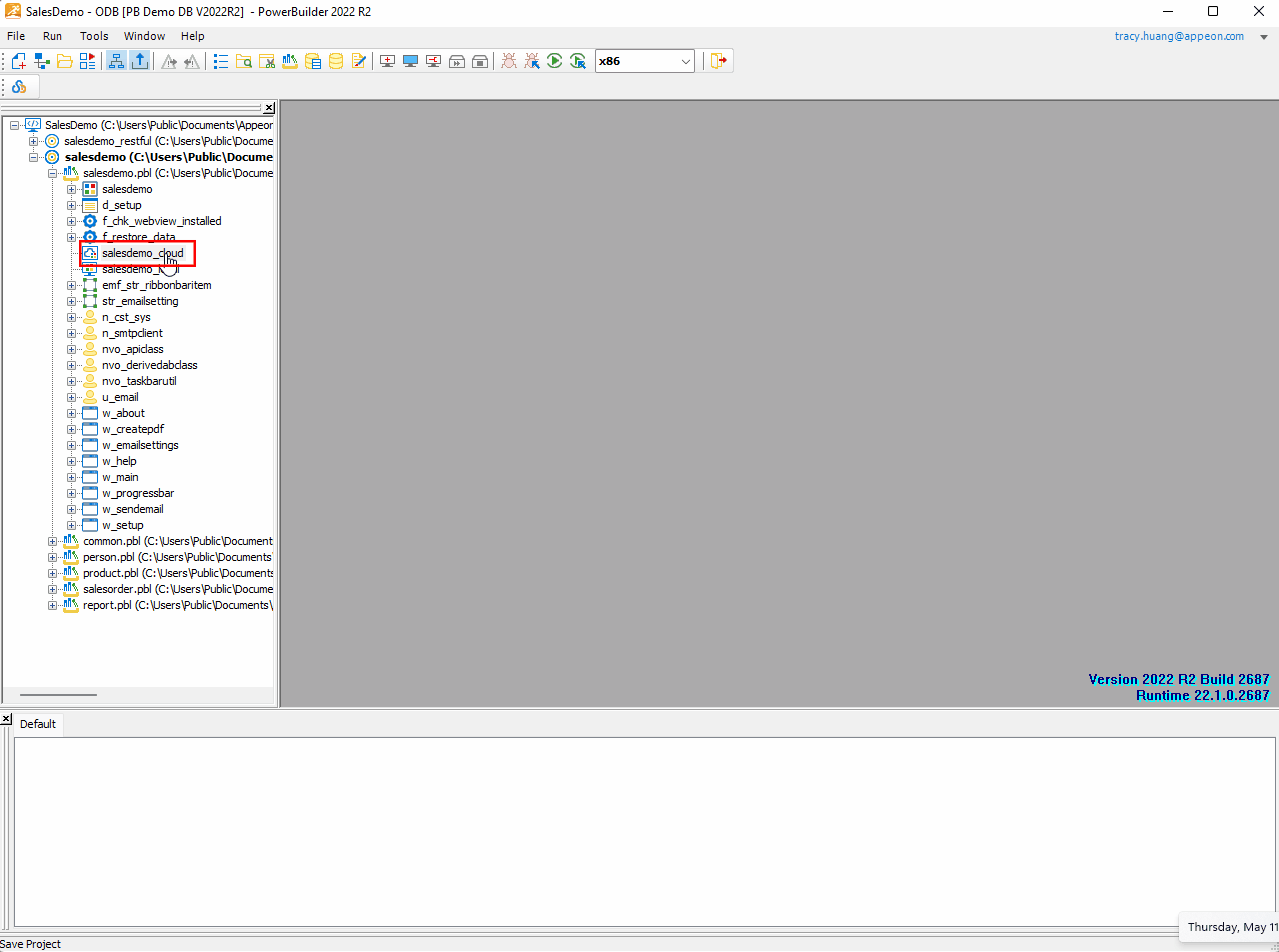This screenshot has width=1279, height=952.
Task: Click the Debug bug icon
Action: [509, 61]
